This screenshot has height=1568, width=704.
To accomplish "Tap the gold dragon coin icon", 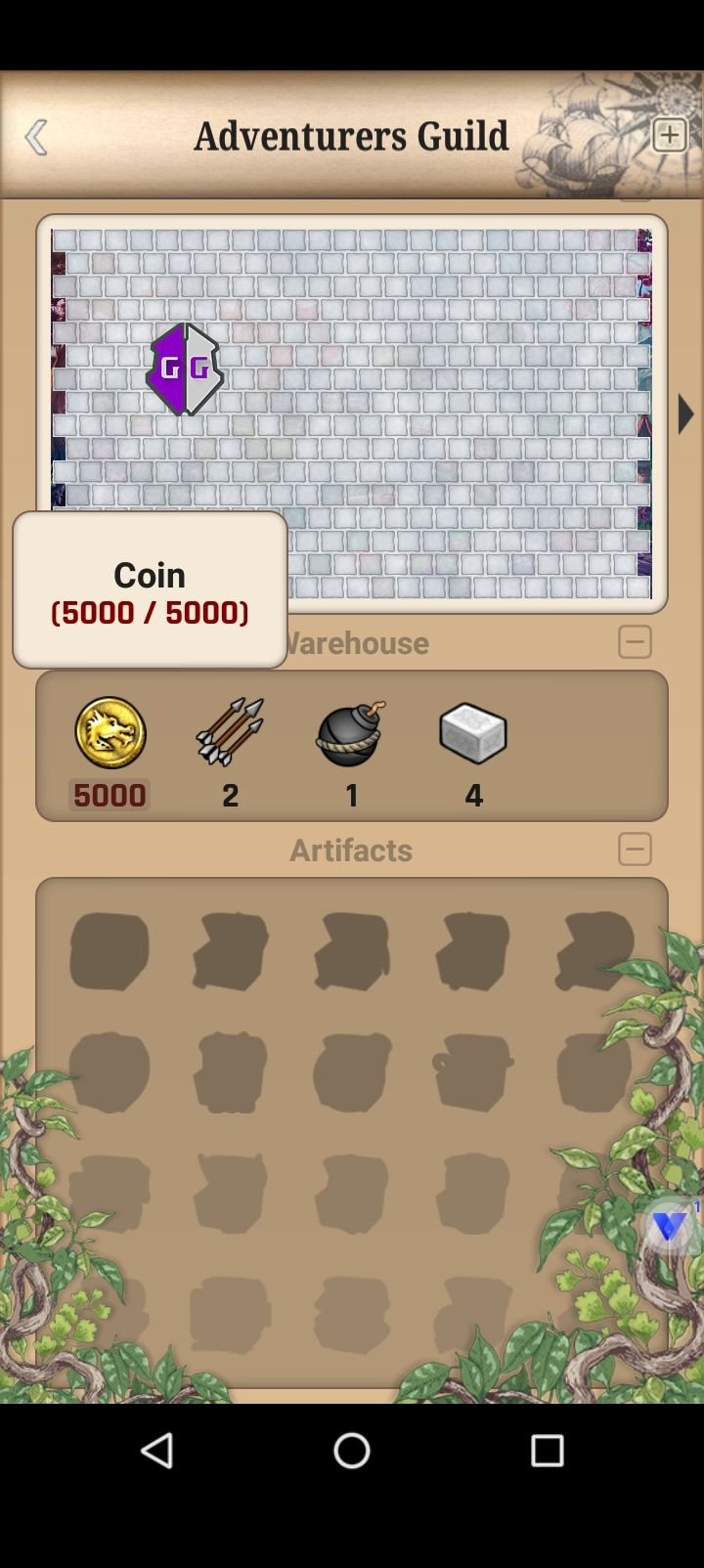I will [110, 732].
